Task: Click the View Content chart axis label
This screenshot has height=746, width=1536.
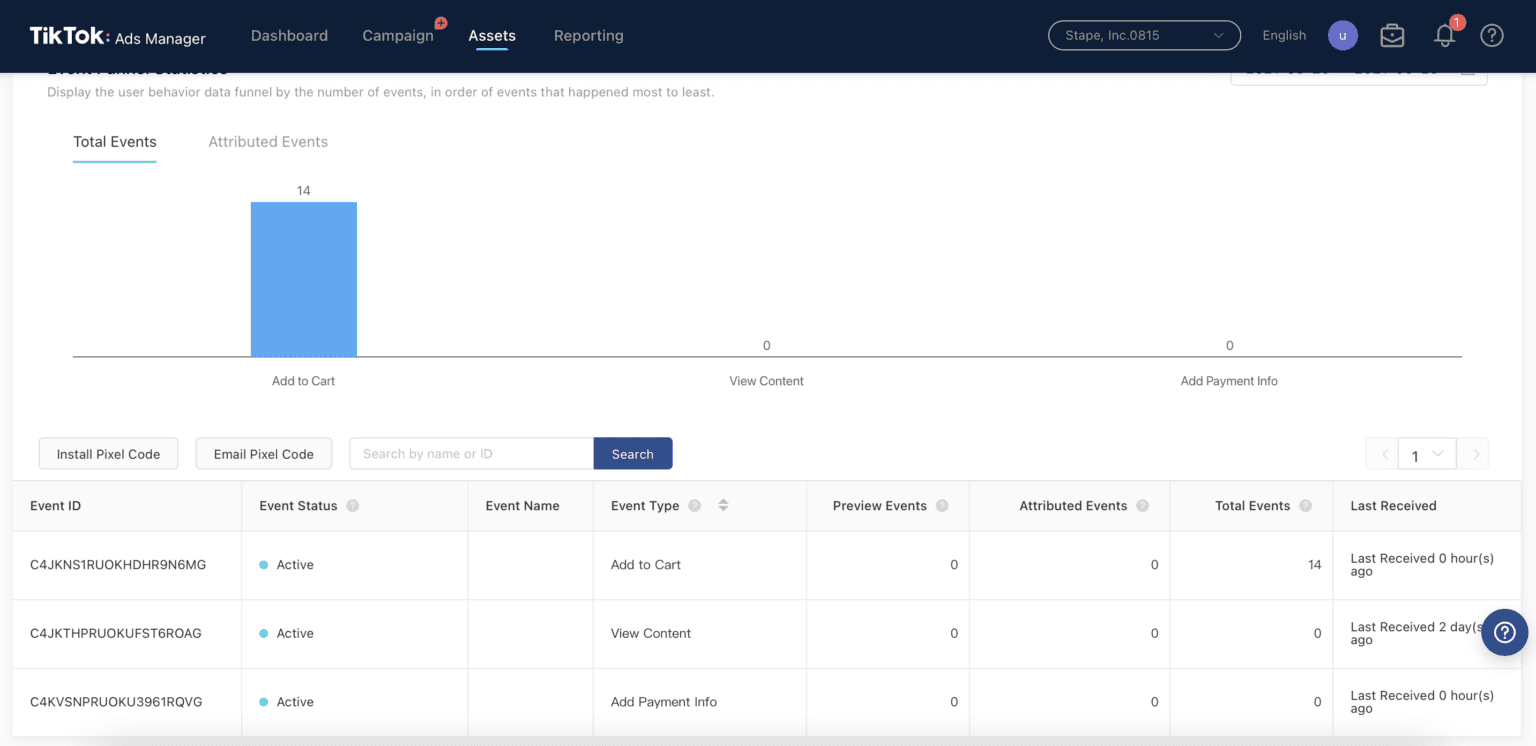Action: coord(766,381)
